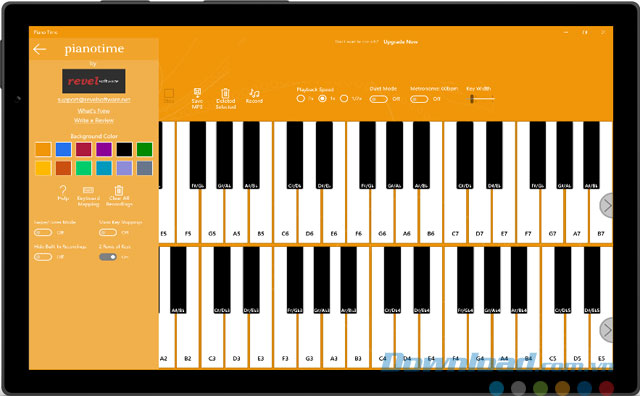Enable the Metronome switch

pos(419,99)
